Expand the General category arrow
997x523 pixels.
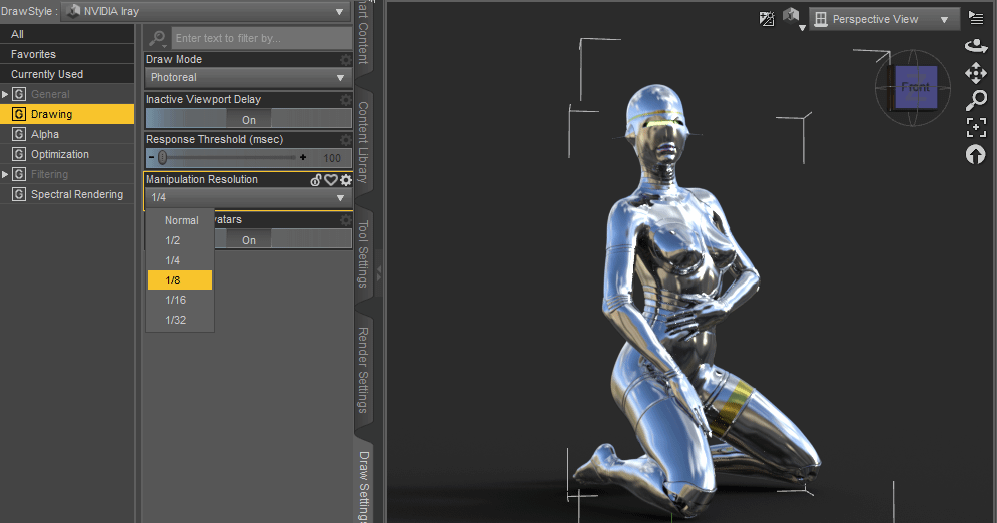(x=5, y=94)
